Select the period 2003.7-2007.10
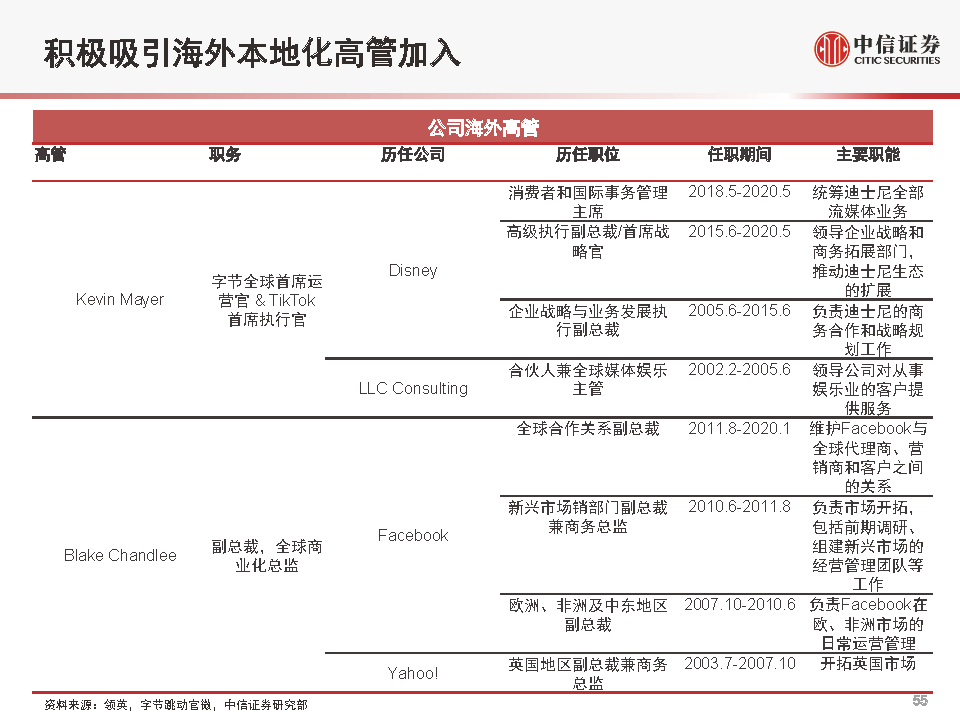Screen dimensions: 960x728 [x=740, y=664]
